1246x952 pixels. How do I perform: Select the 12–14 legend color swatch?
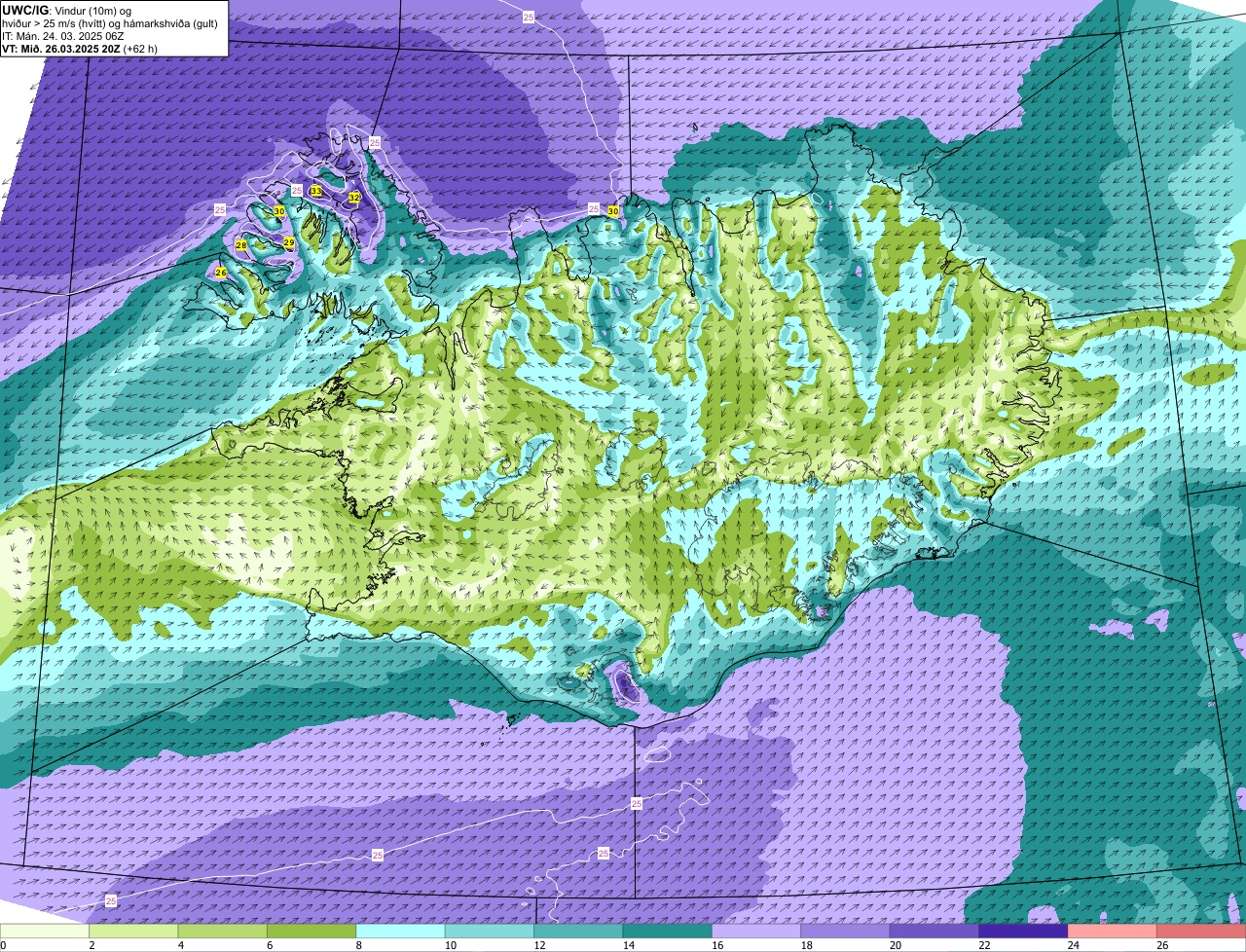click(578, 931)
